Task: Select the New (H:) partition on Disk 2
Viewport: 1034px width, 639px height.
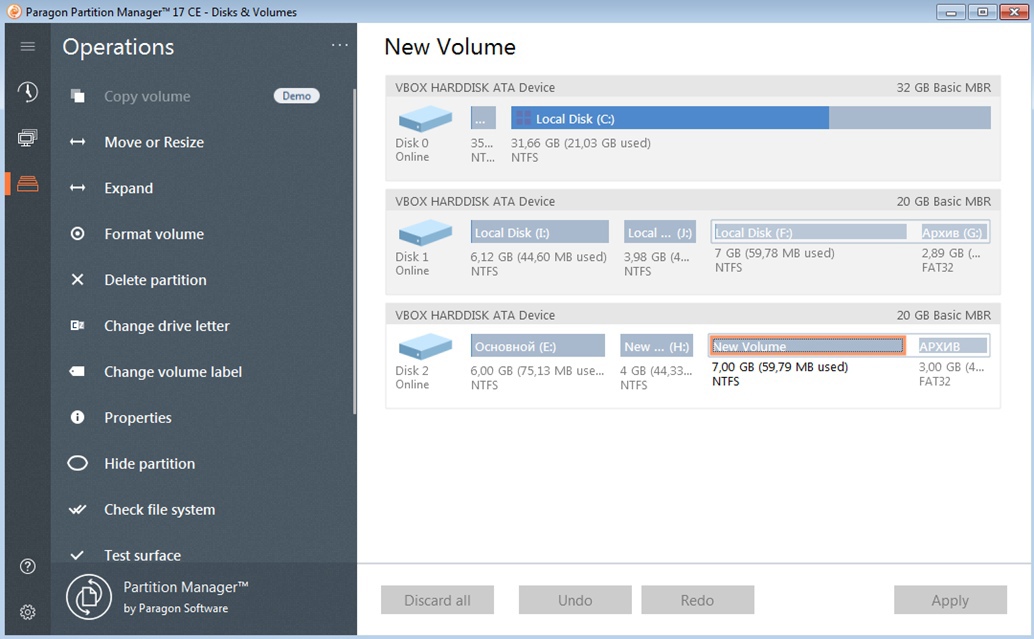Action: 656,346
